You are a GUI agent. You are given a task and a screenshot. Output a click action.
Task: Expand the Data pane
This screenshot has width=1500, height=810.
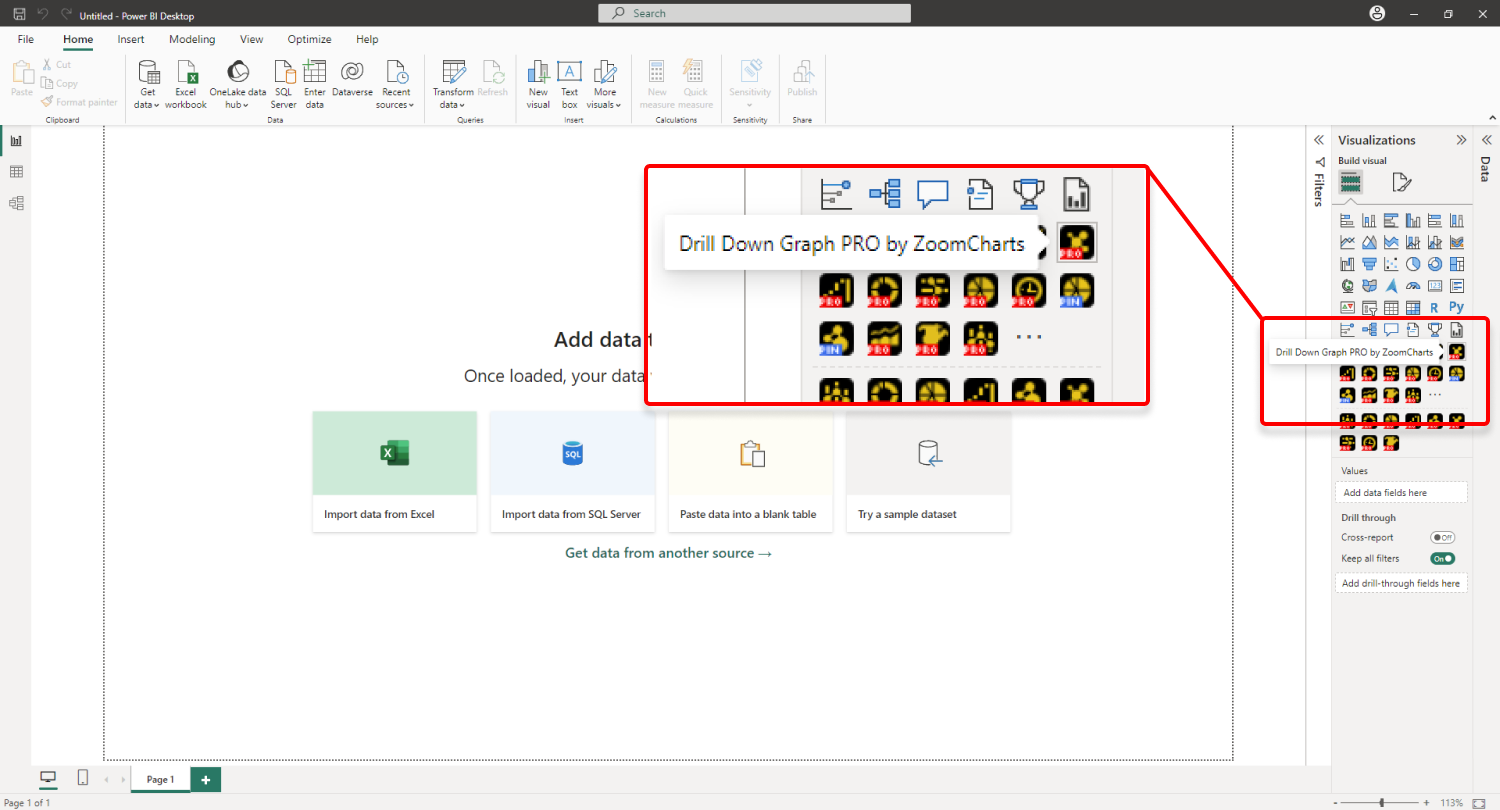1486,140
